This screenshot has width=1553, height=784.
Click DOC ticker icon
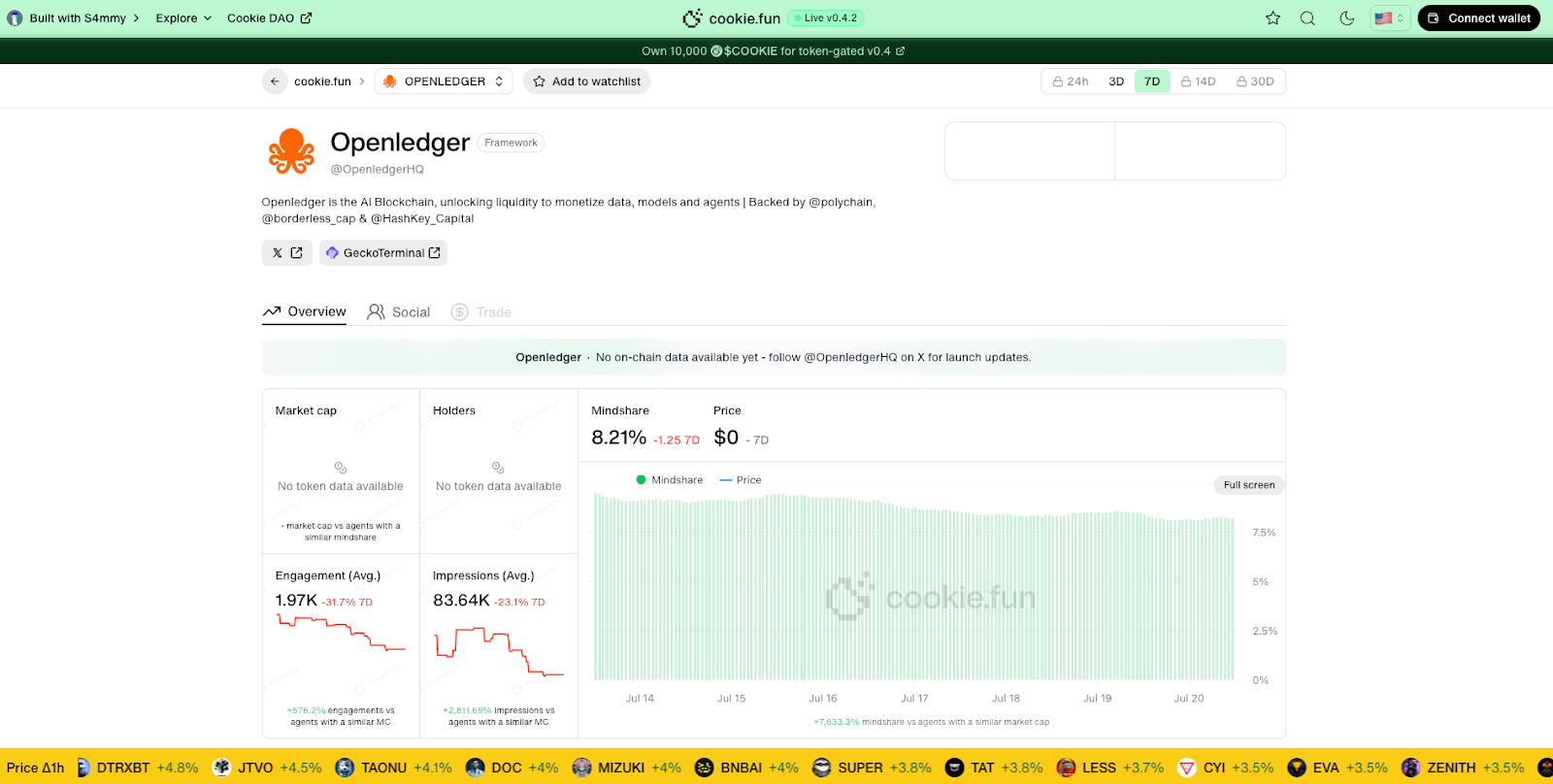[x=475, y=768]
